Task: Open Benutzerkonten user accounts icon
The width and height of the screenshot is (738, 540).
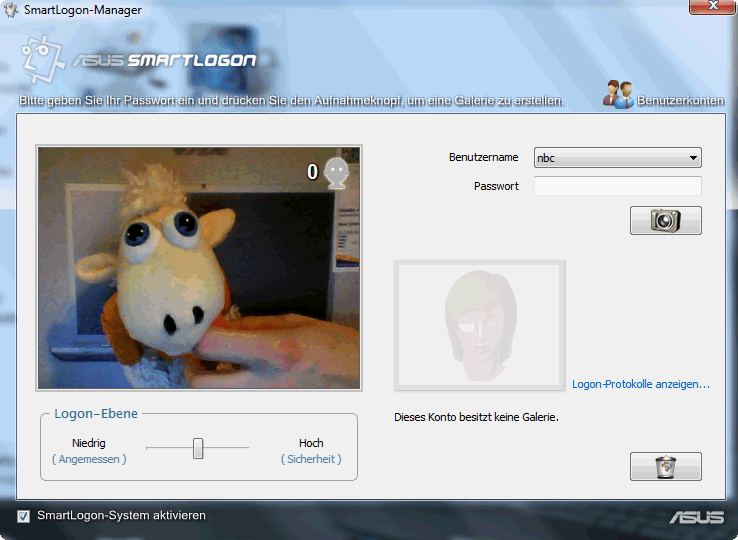Action: tap(618, 95)
